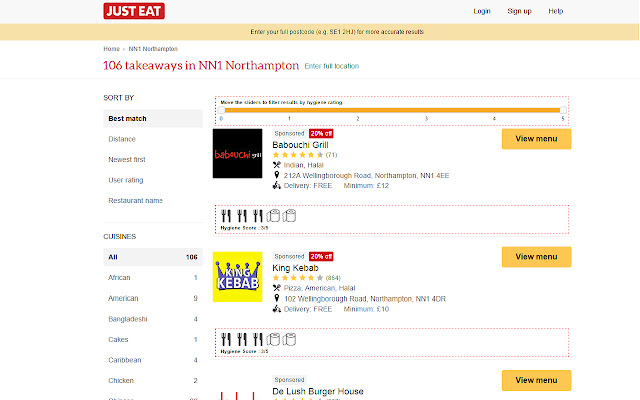
Task: Open the Babouchi Grill restaurant name
Action: pos(300,145)
